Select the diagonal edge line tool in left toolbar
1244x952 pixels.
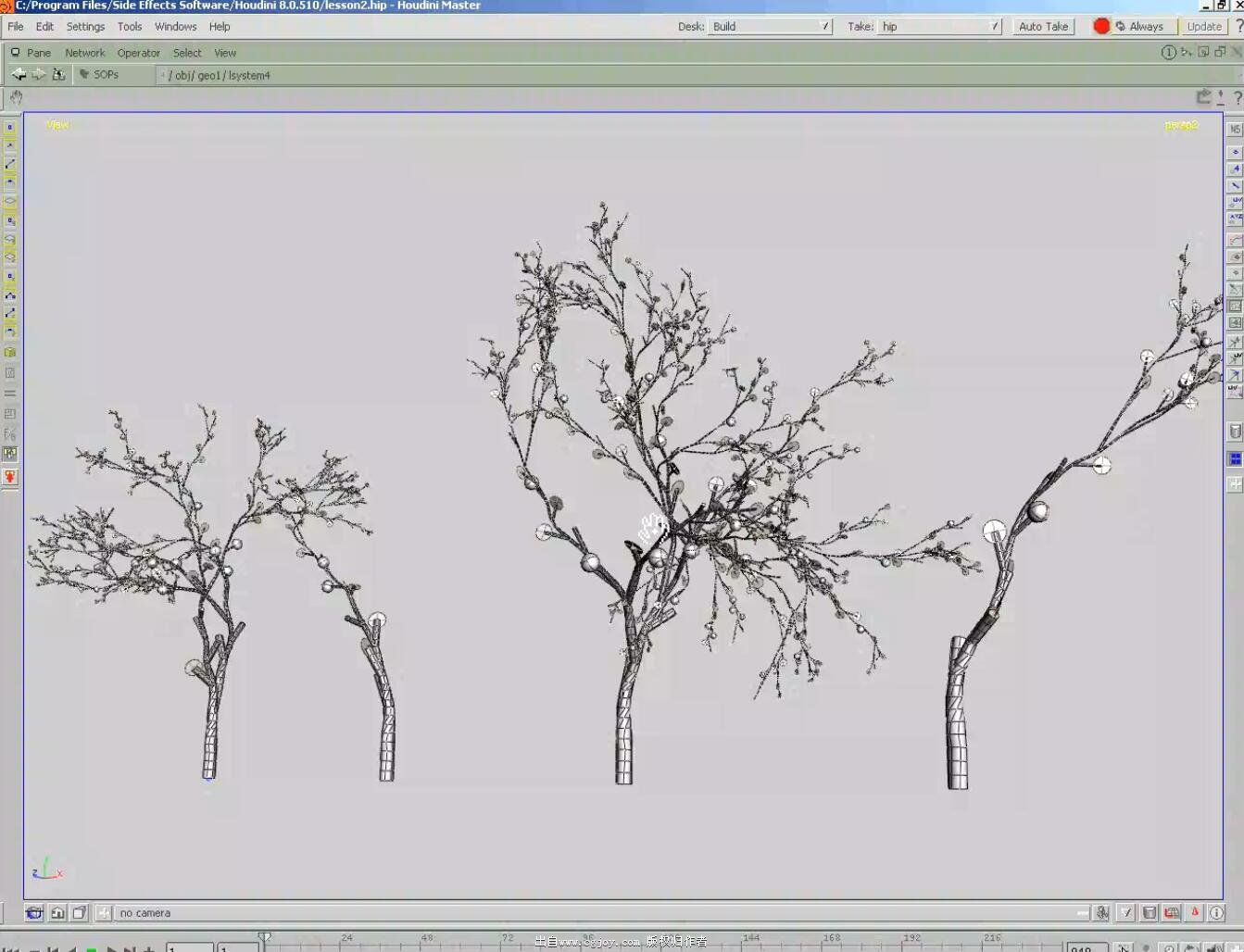coord(10,164)
